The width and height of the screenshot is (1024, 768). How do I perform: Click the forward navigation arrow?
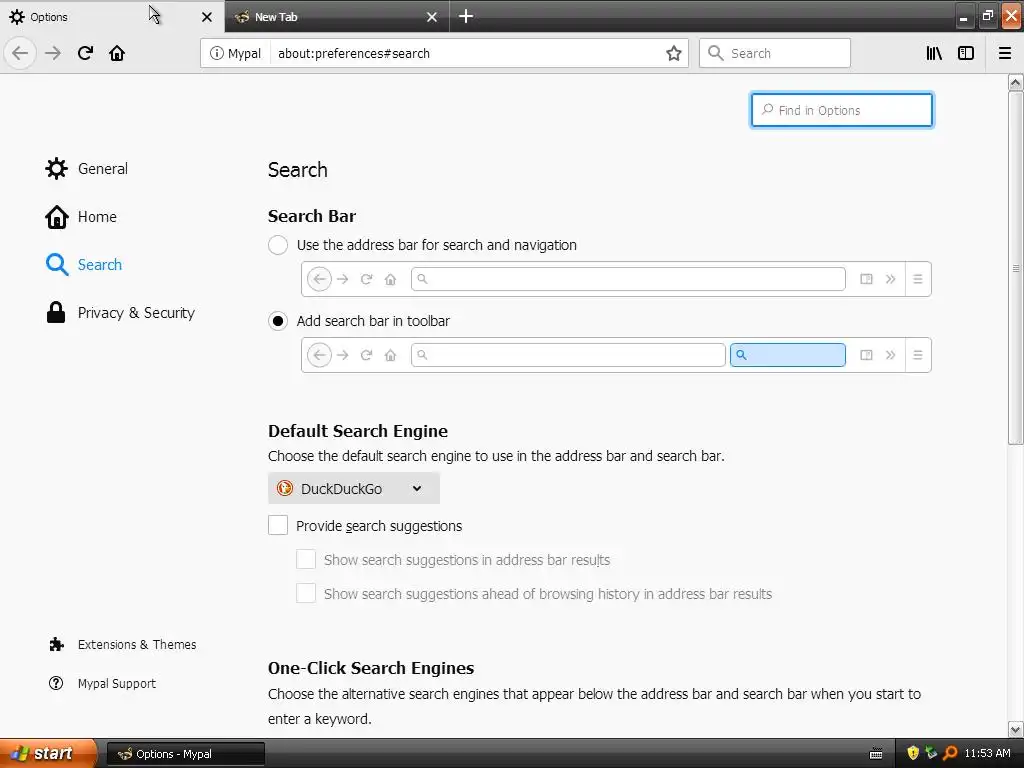pos(53,53)
